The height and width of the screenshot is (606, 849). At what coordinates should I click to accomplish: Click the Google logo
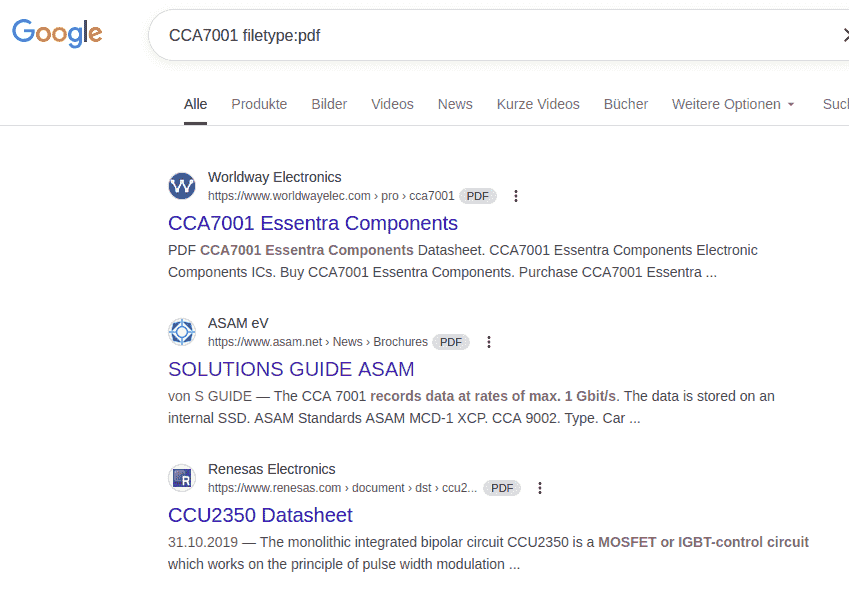[x=57, y=34]
